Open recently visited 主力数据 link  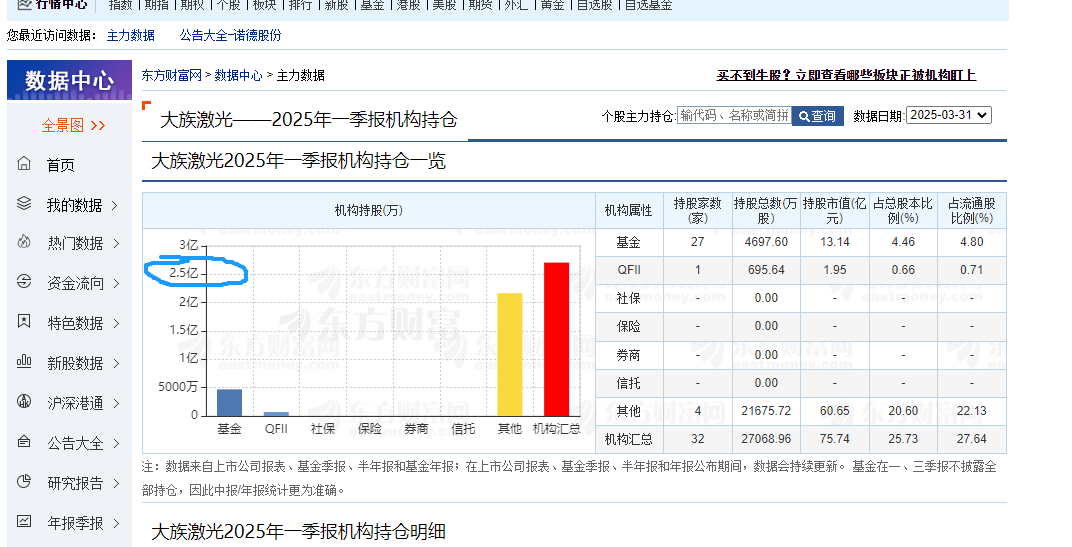pyautogui.click(x=131, y=36)
